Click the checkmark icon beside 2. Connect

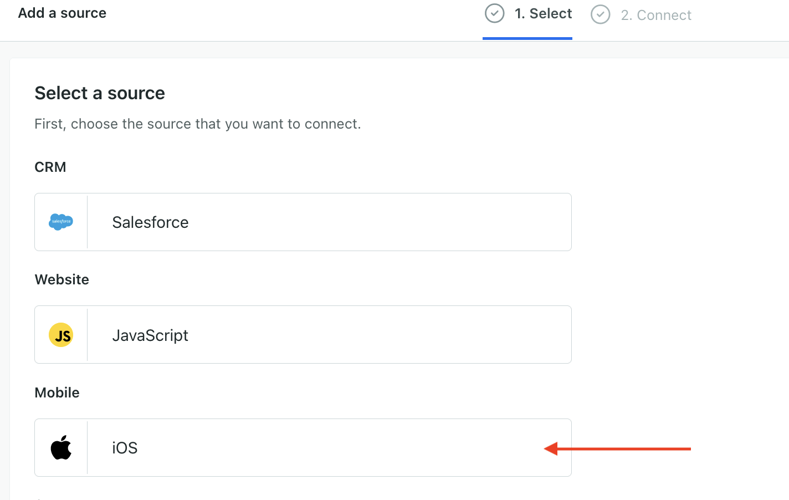click(600, 14)
